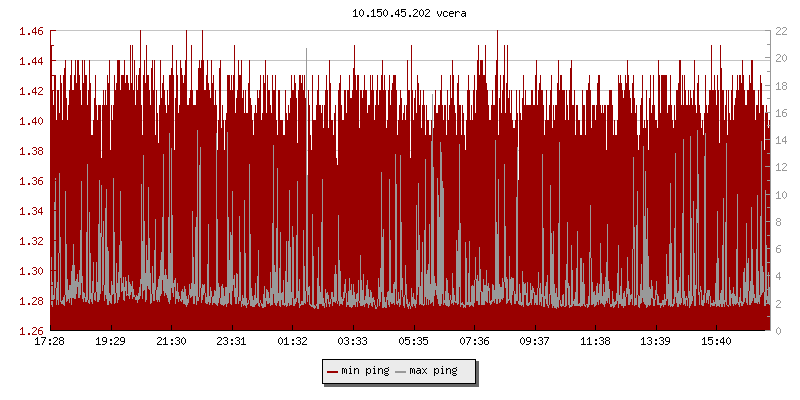This screenshot has height=400, width=800.
Task: Select the 07:36 time axis label
Action: [474, 342]
